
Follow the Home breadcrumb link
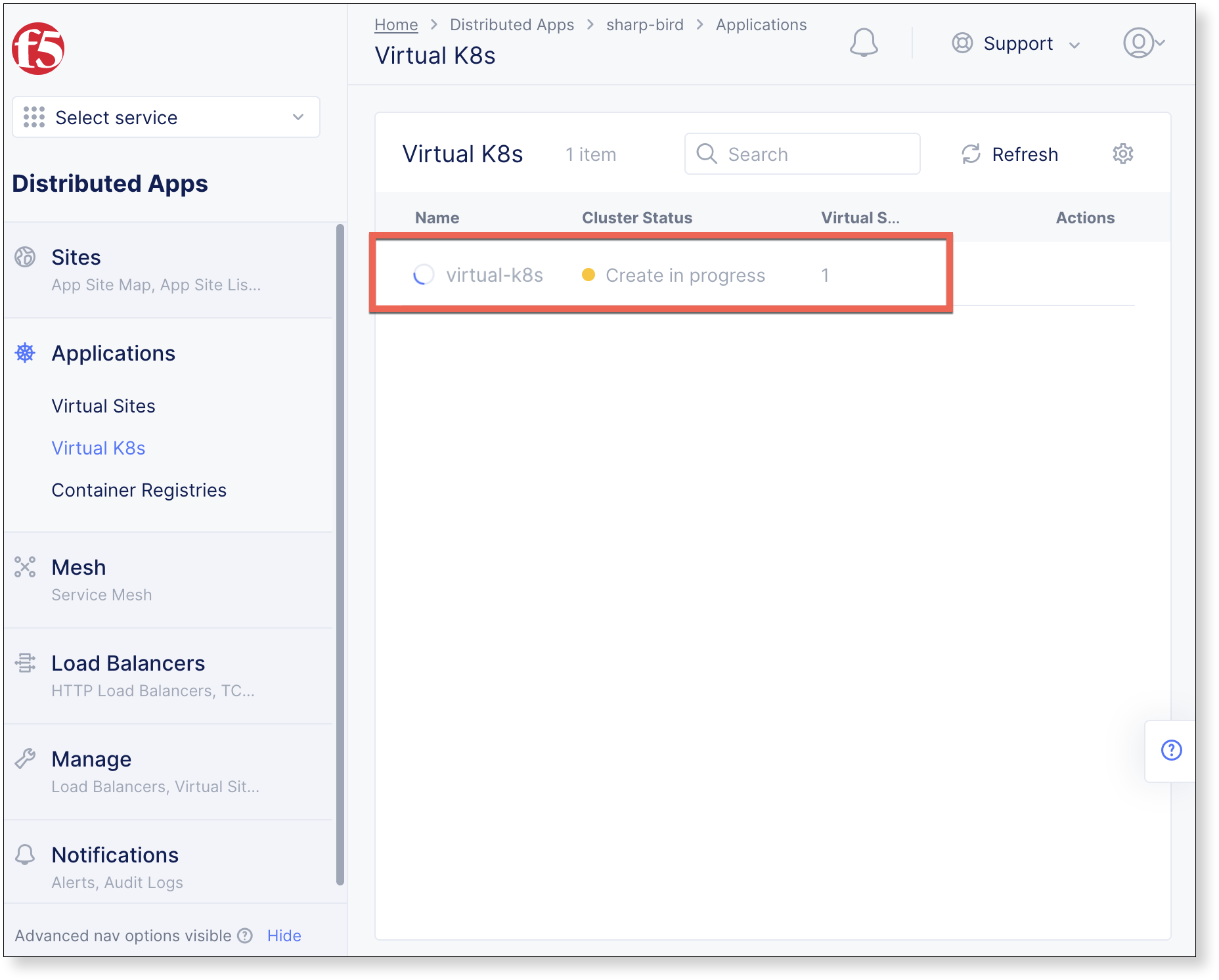(x=396, y=25)
